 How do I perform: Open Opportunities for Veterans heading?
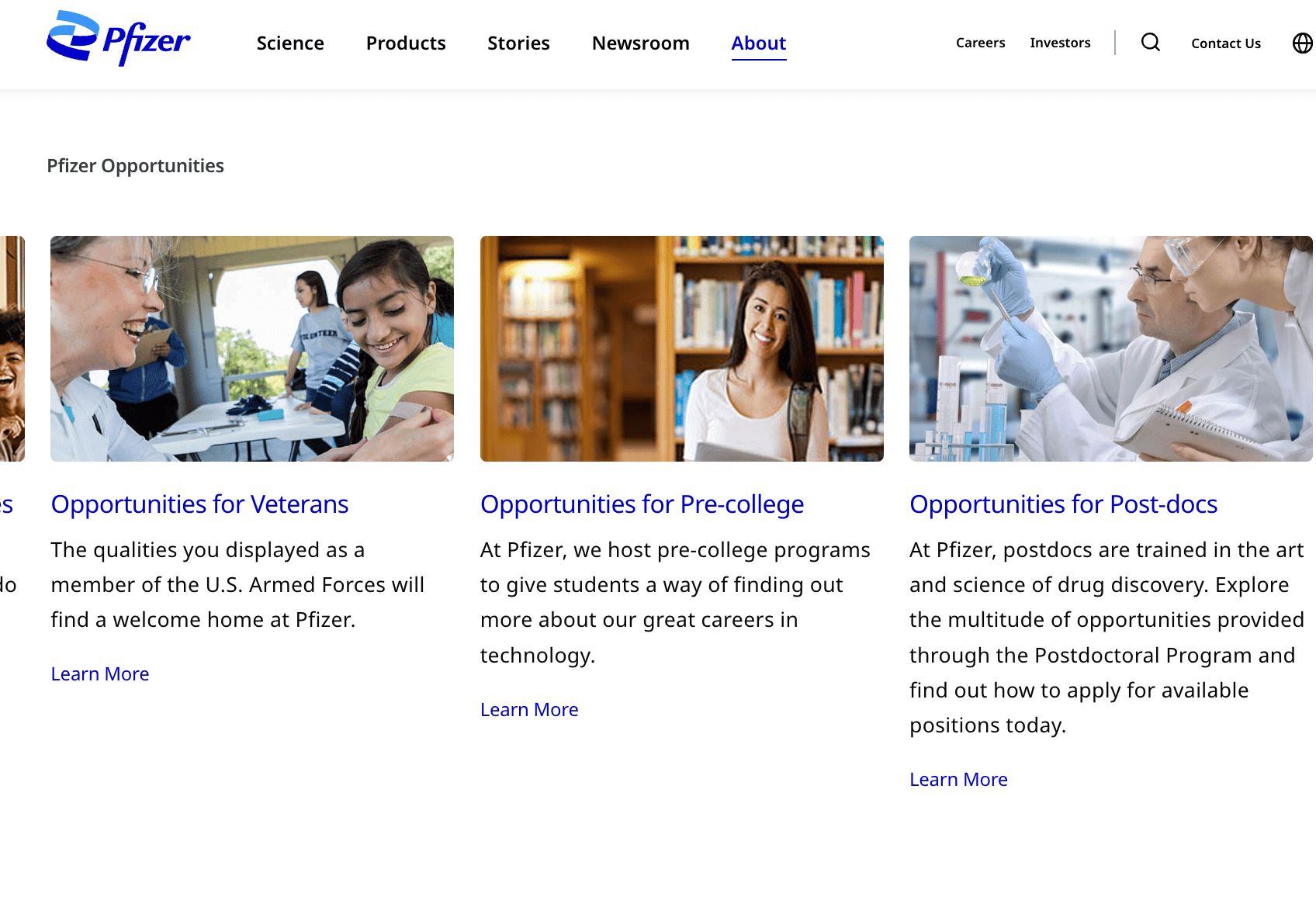point(199,504)
